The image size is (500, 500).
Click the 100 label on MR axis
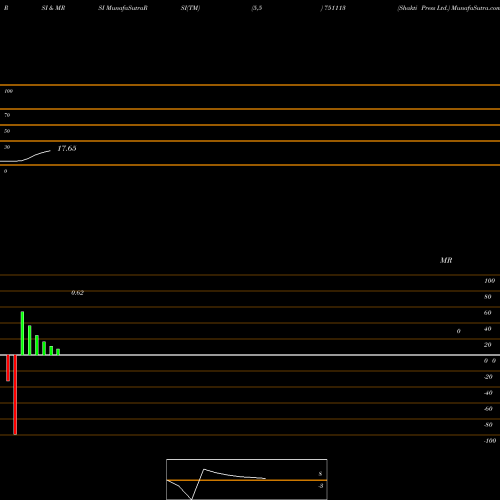coord(490,281)
